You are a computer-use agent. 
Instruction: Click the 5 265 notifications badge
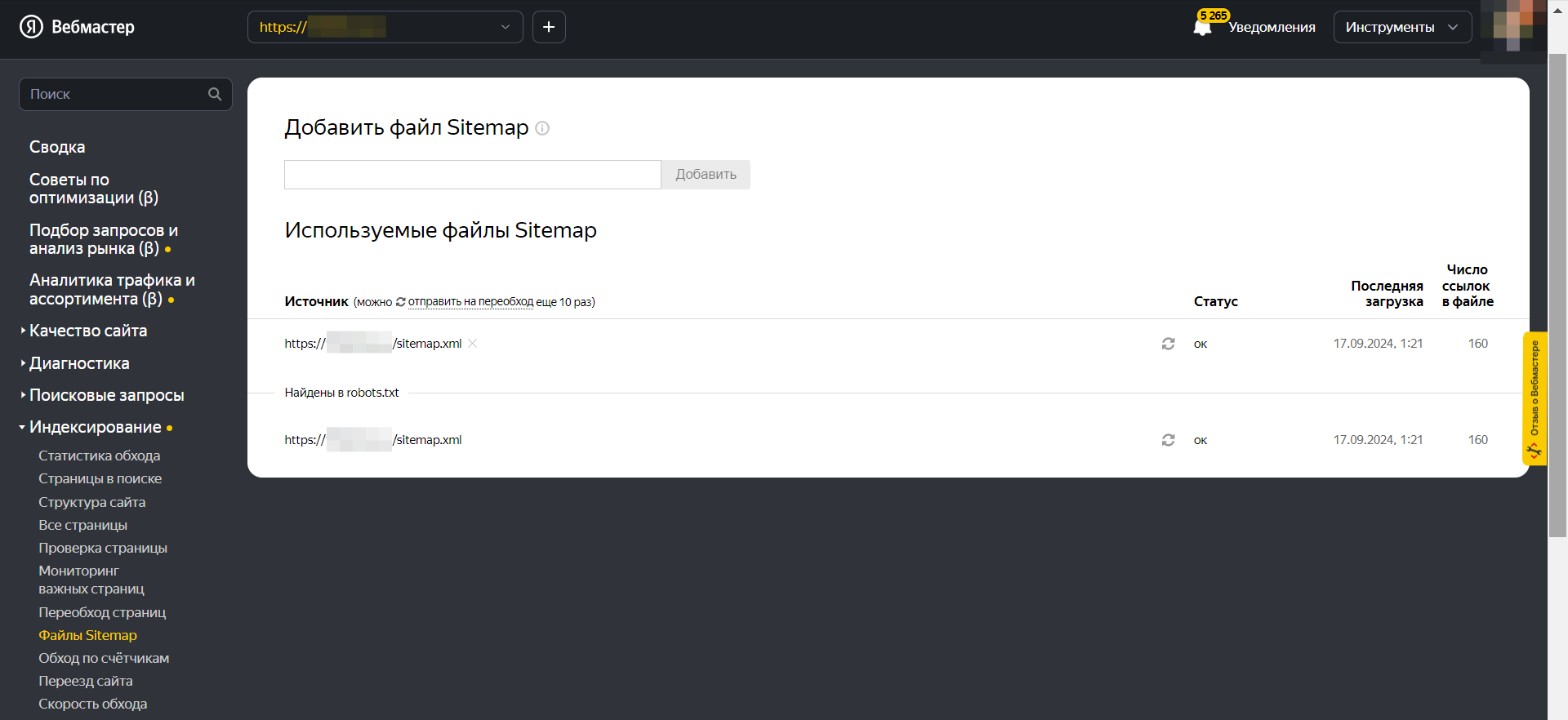(x=1214, y=16)
